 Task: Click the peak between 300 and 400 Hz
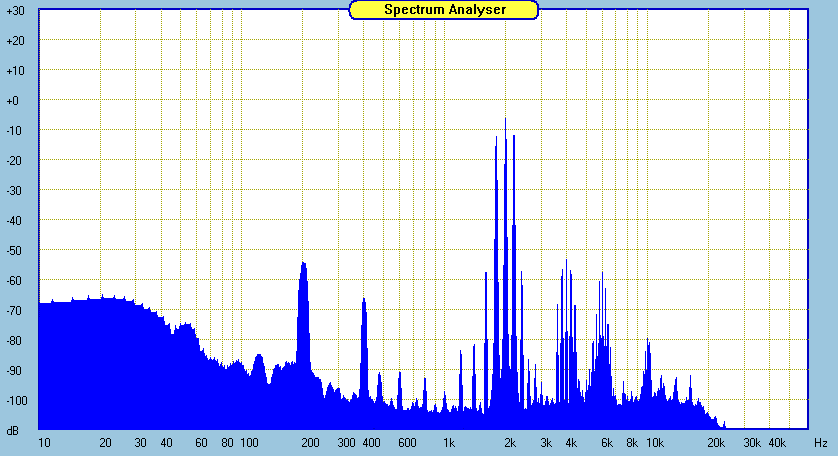[x=364, y=299]
